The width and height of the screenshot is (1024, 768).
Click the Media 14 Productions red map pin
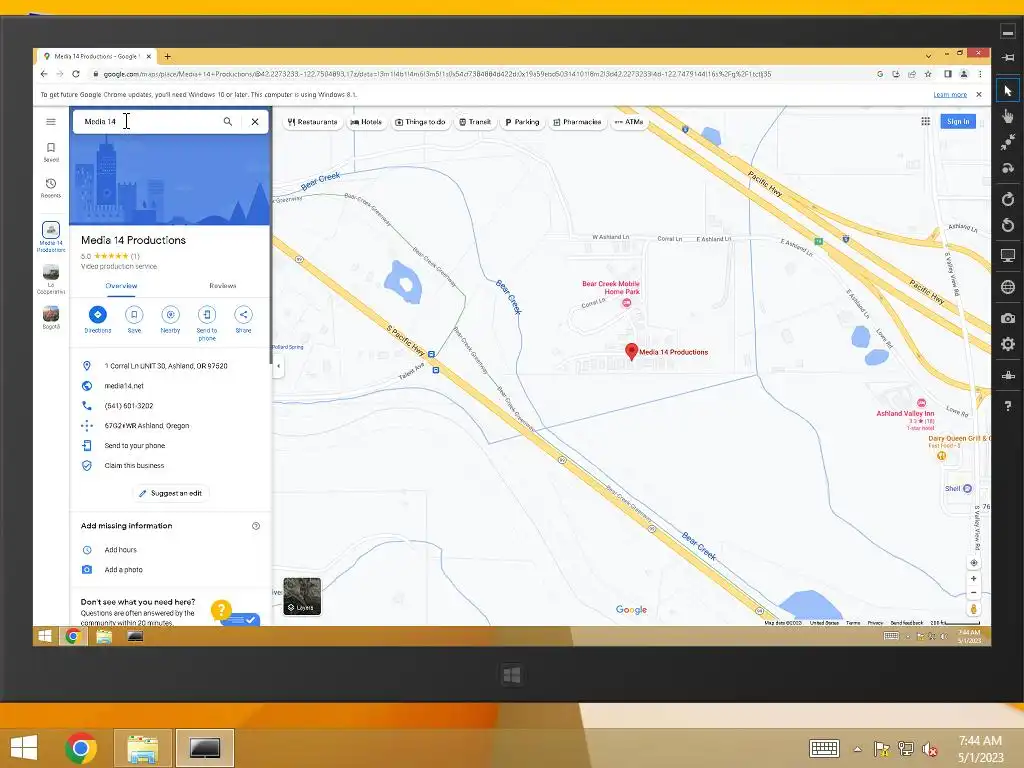point(632,351)
